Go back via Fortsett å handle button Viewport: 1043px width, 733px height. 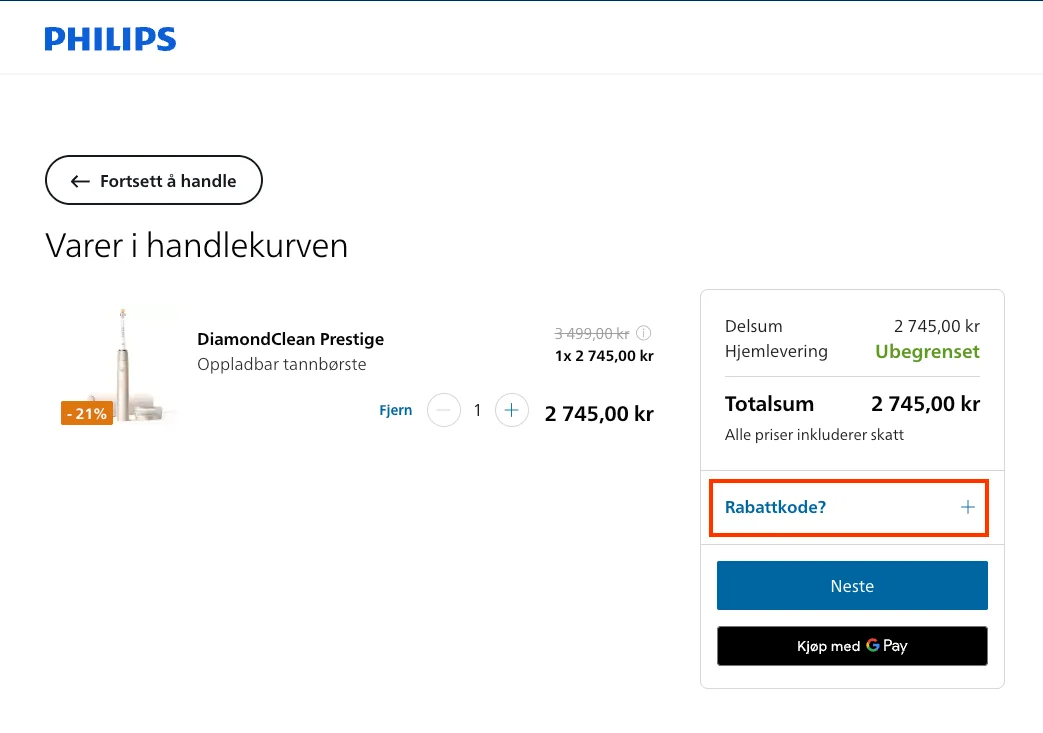[x=154, y=180]
